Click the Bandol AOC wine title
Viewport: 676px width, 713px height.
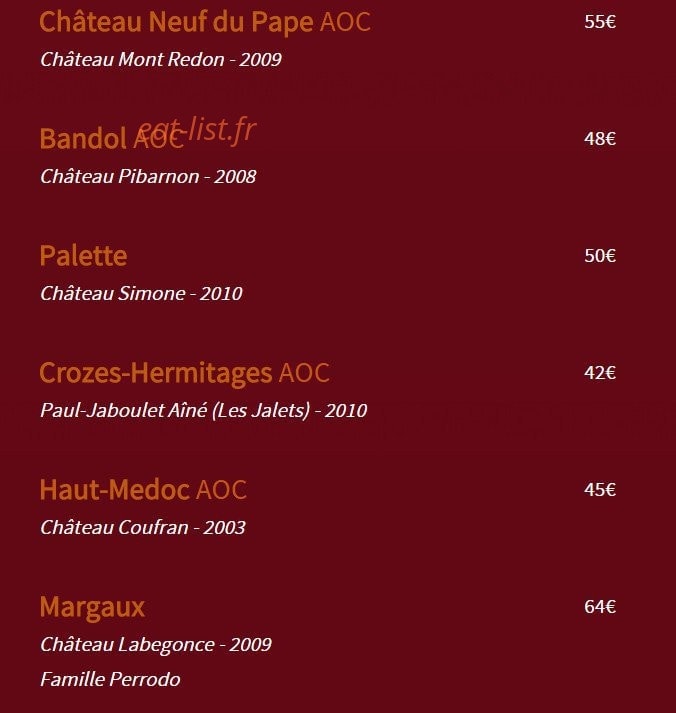click(112, 139)
